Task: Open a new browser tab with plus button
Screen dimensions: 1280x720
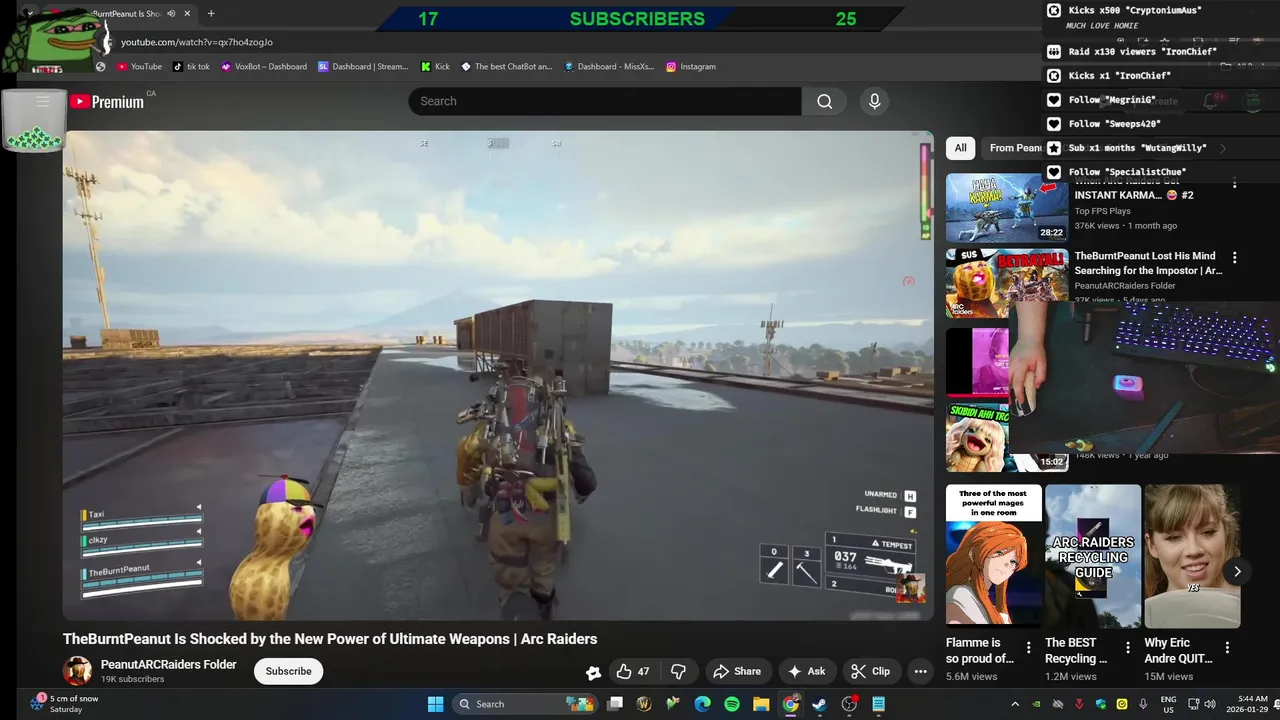Action: [x=211, y=14]
